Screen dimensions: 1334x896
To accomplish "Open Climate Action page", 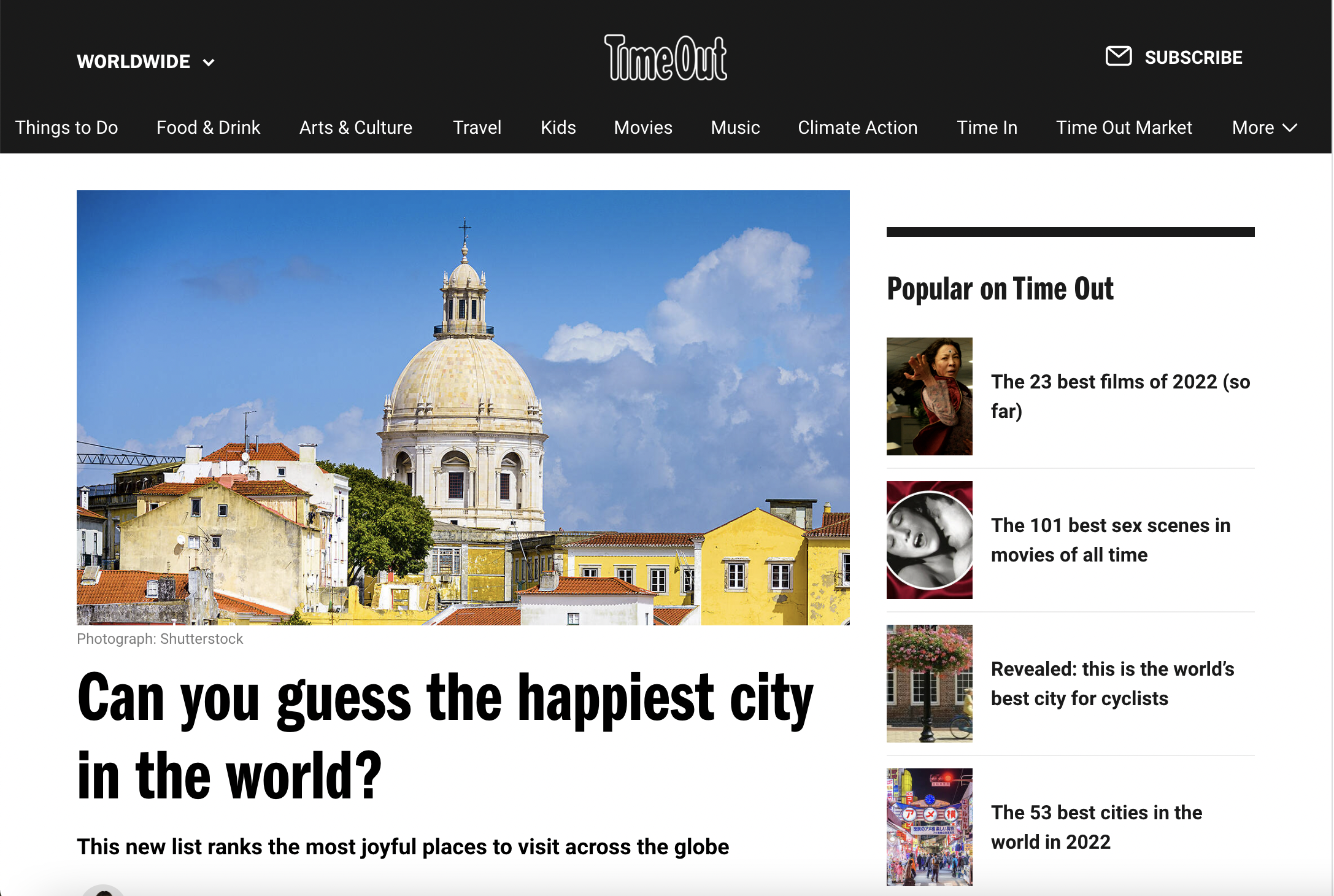I will [857, 128].
